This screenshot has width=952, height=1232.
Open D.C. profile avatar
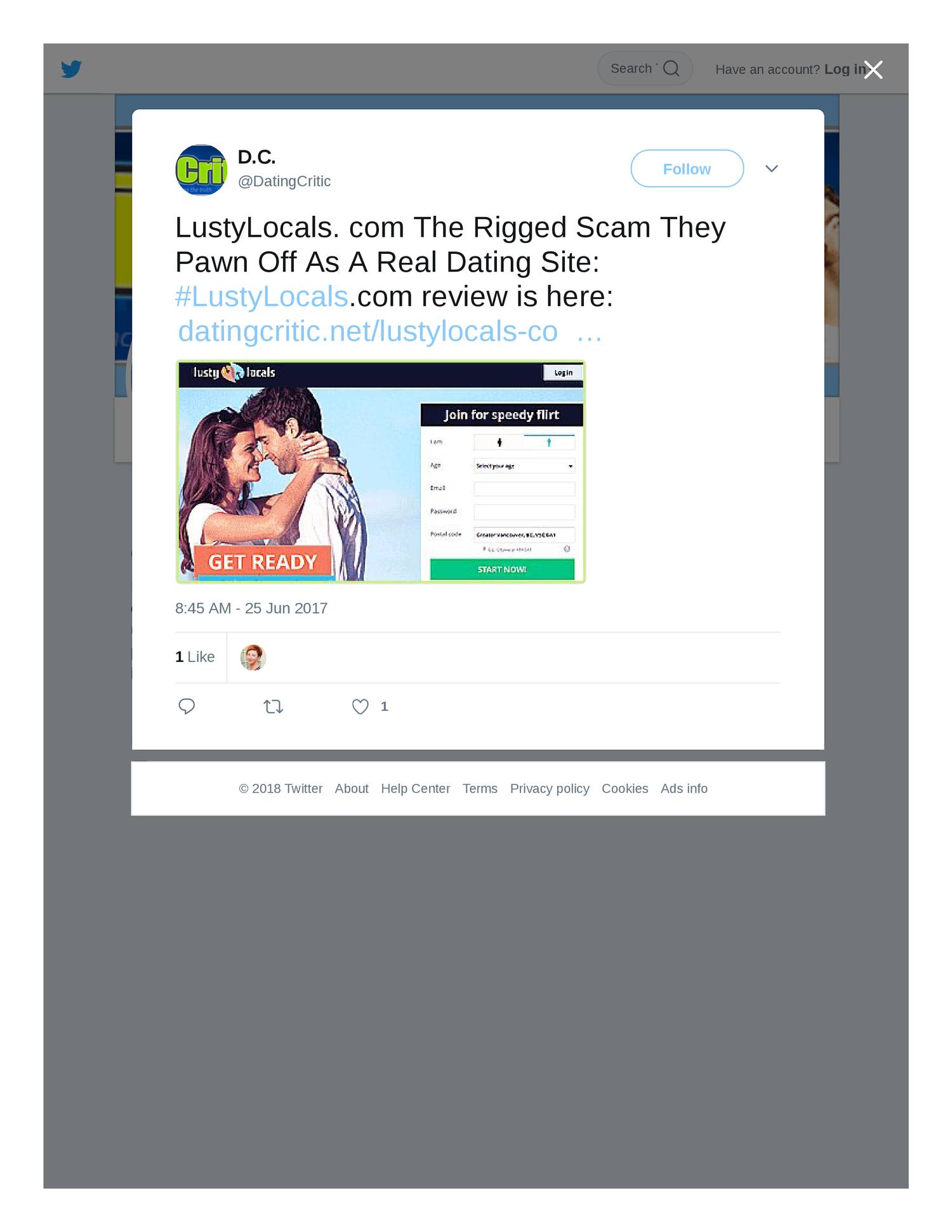(201, 169)
